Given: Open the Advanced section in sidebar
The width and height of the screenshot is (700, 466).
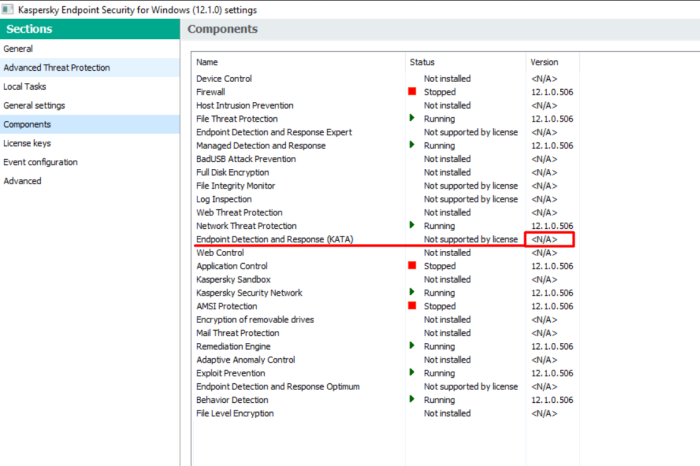Looking at the screenshot, I should (22, 181).
